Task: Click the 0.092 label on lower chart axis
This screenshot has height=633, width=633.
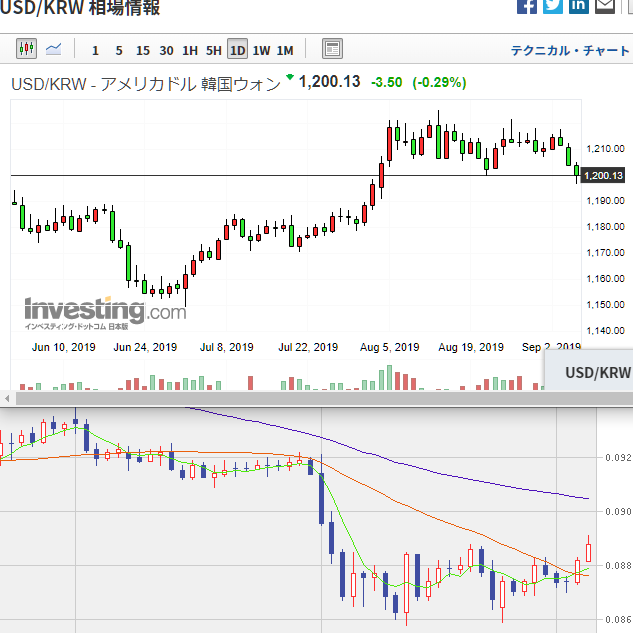Action: point(618,457)
